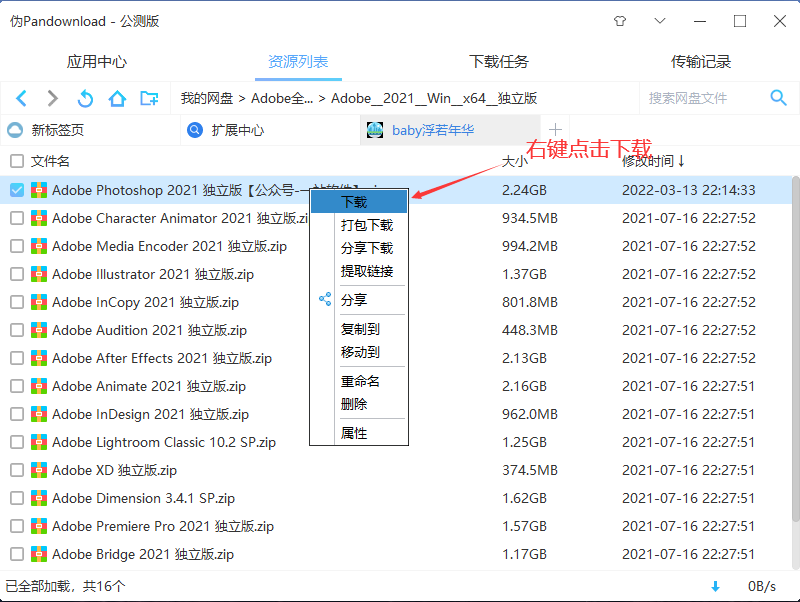
Task: Open the 扩展中心 tab
Action: (x=270, y=130)
